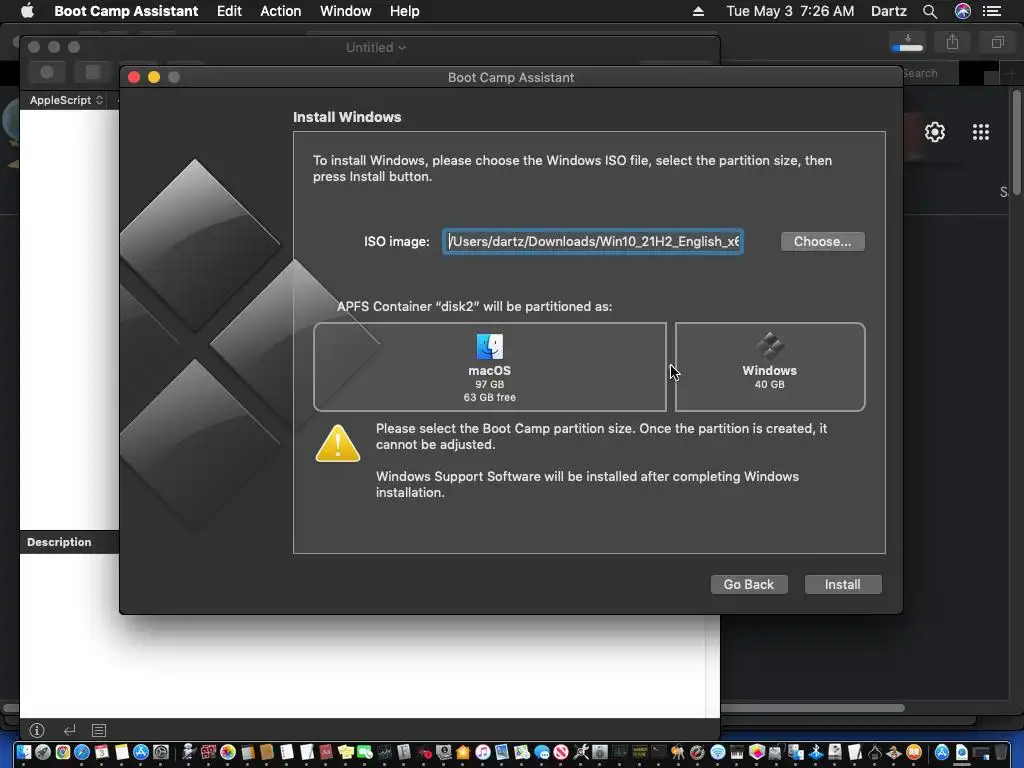Click the vertical scrollbar of background window
This screenshot has width=1024, height=768.
pyautogui.click(x=1017, y=140)
